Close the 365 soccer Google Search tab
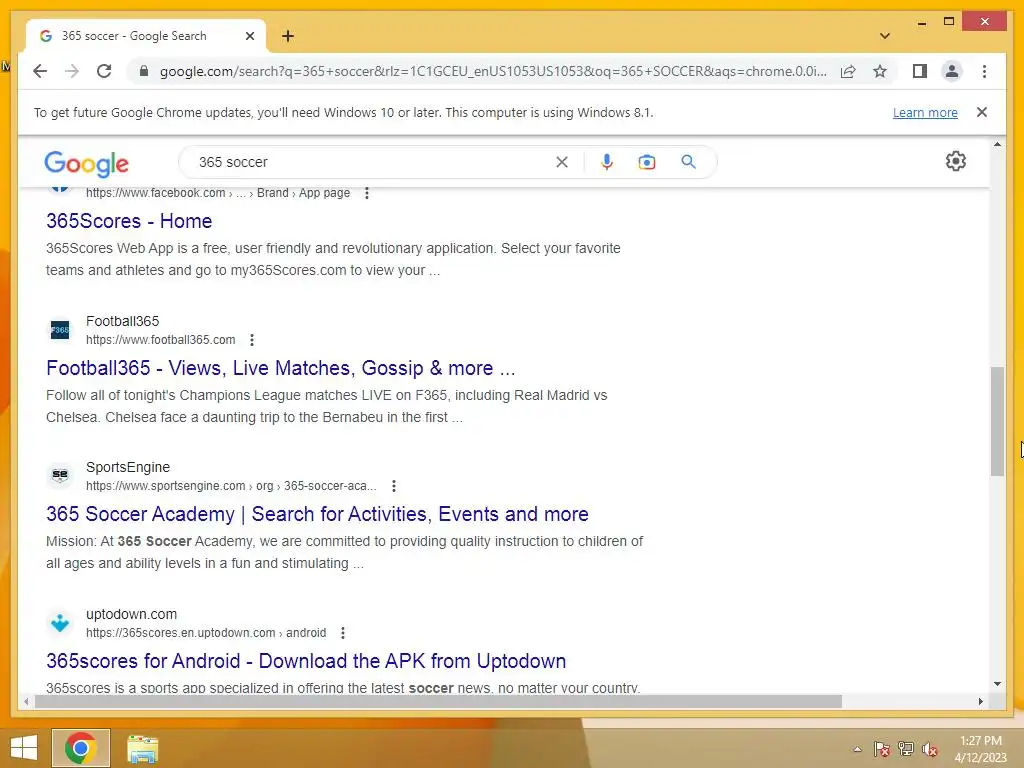1024x768 pixels. 249,36
